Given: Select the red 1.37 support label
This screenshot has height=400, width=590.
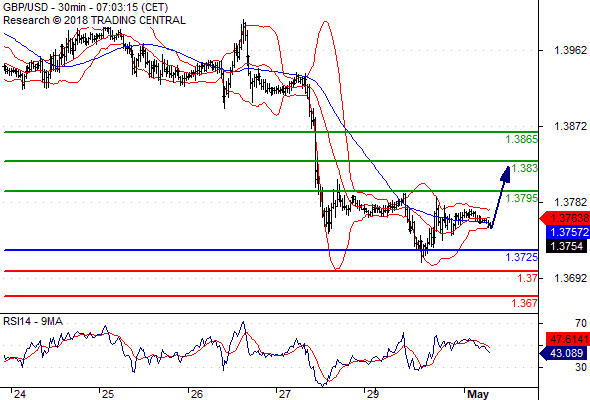Looking at the screenshot, I should [x=528, y=278].
